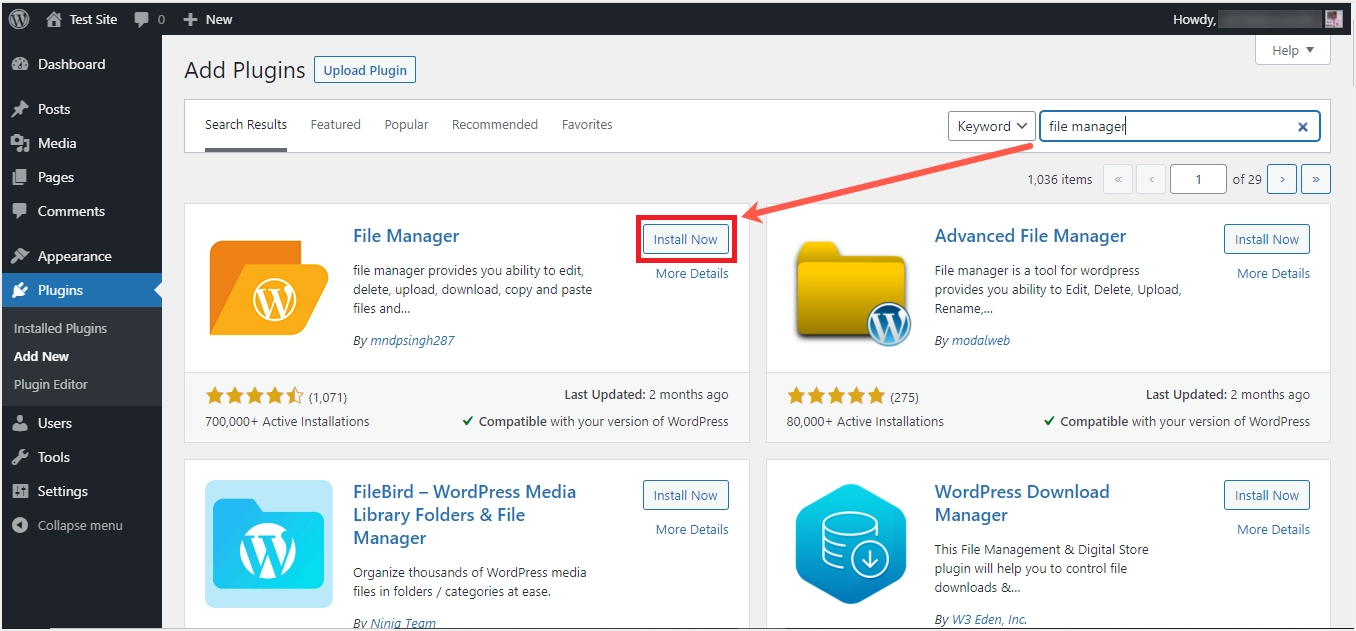Viewport: 1356px width, 631px height.
Task: Click the Posts pin icon in sidebar
Action: coord(20,109)
